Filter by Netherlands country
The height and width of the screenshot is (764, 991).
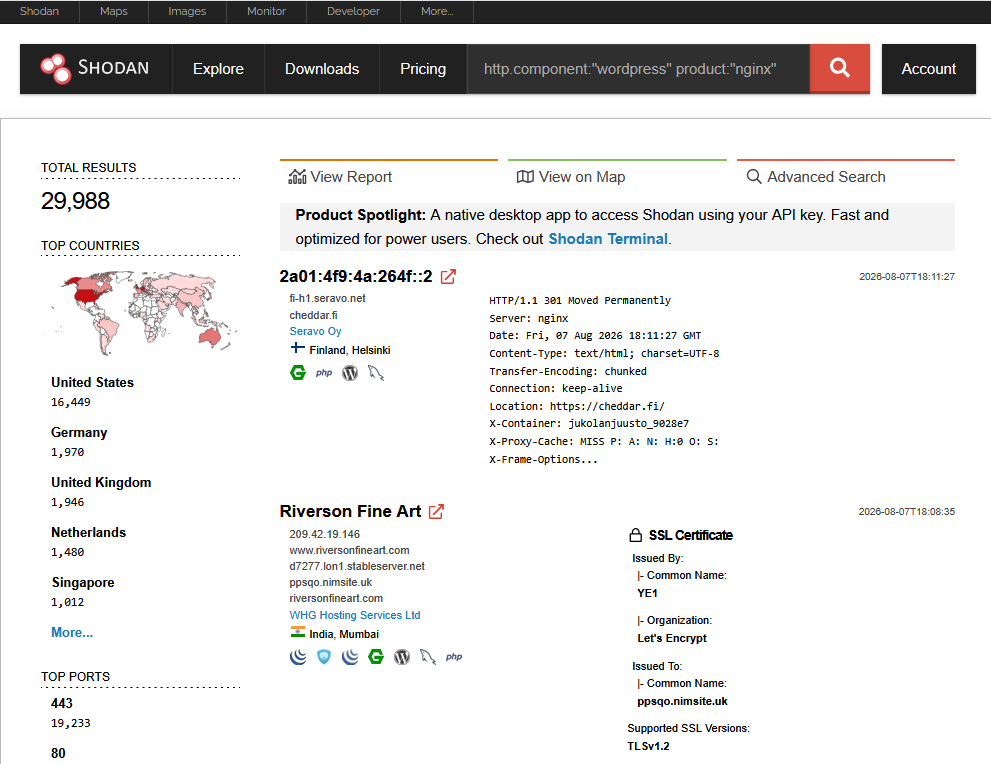point(88,532)
